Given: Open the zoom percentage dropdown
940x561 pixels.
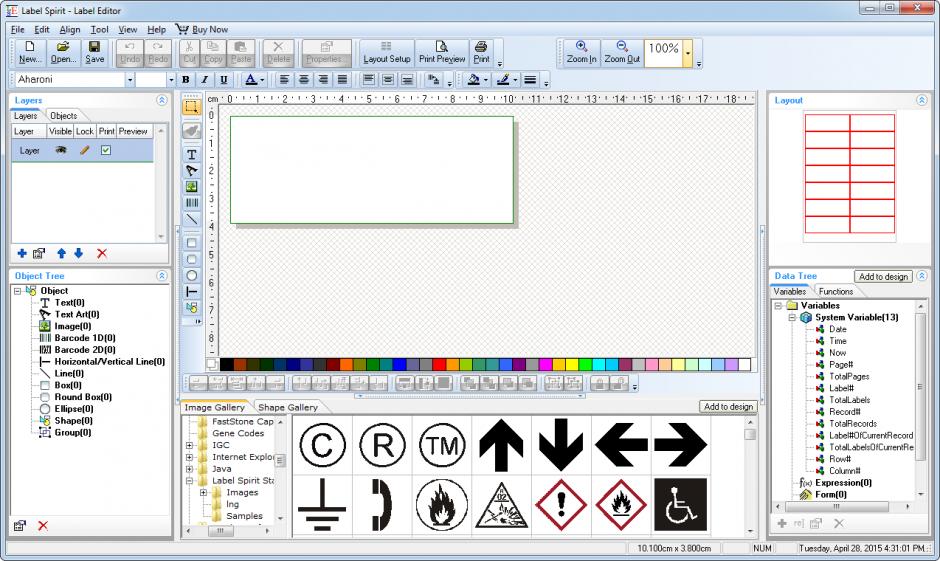Looking at the screenshot, I should (688, 53).
